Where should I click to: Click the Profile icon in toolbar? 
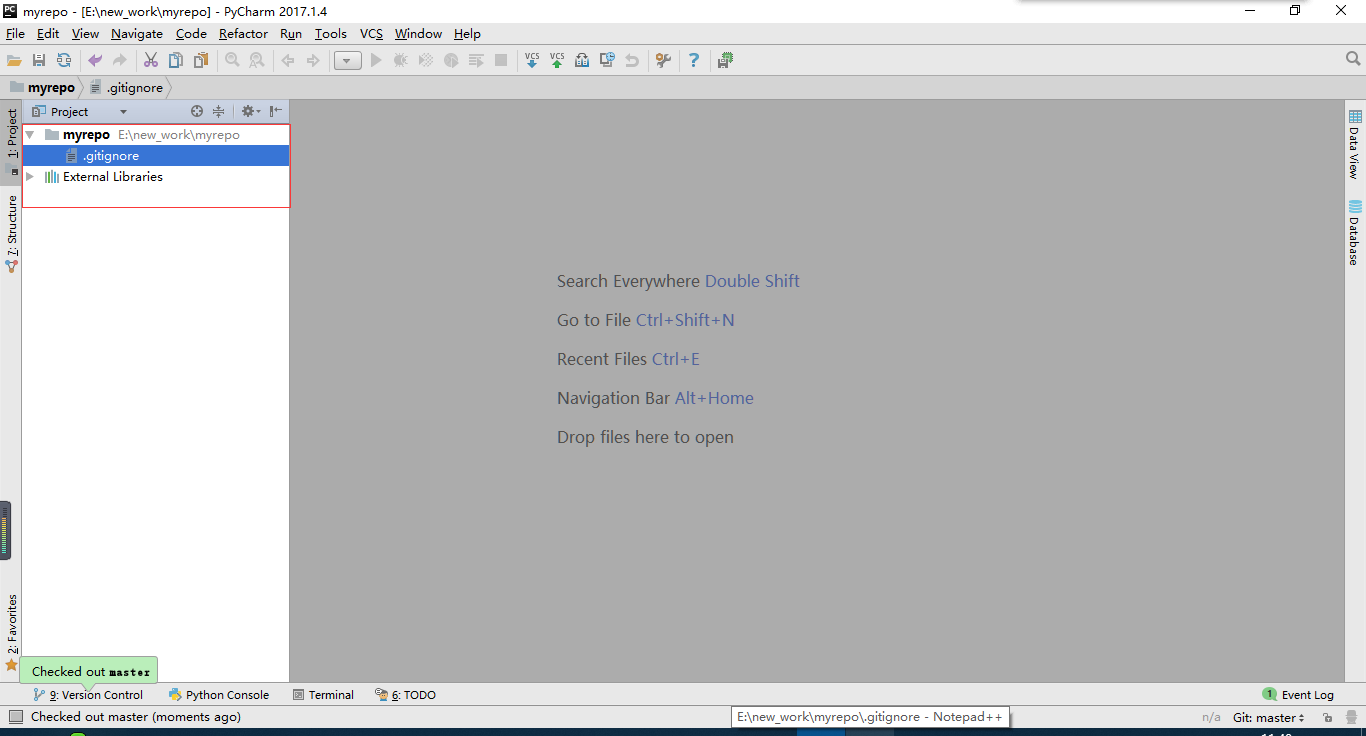[451, 61]
